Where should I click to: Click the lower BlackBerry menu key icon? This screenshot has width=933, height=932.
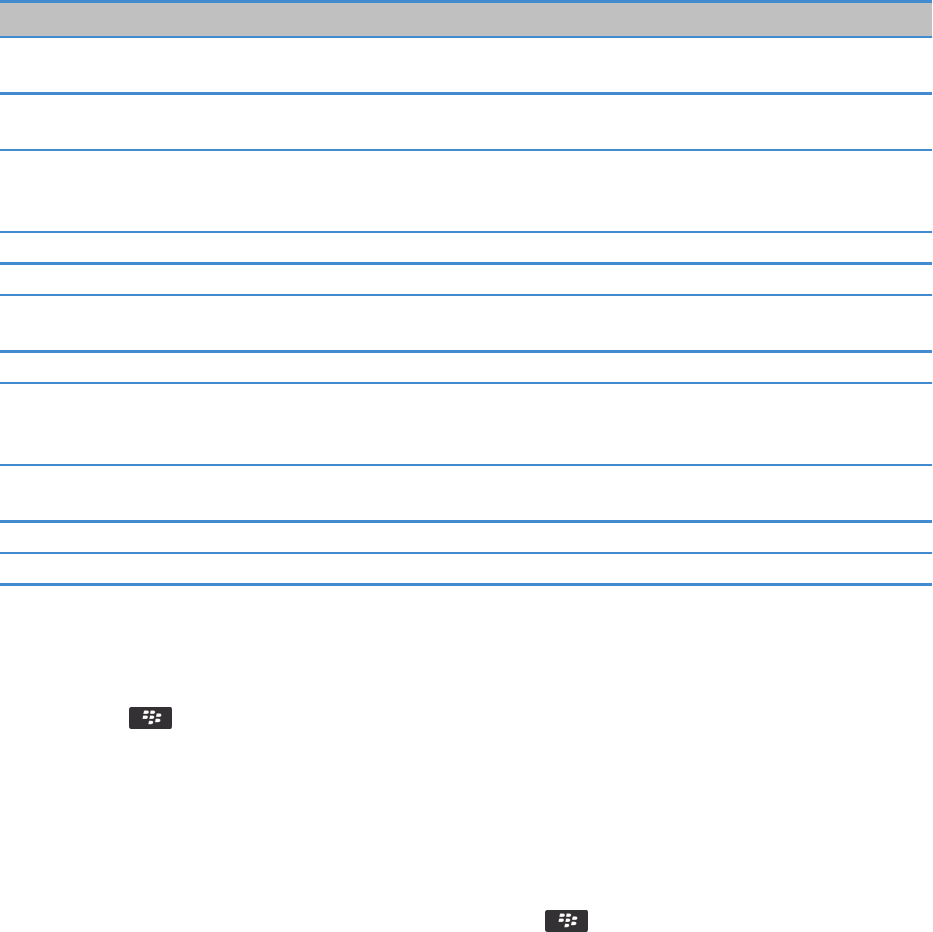(x=566, y=921)
